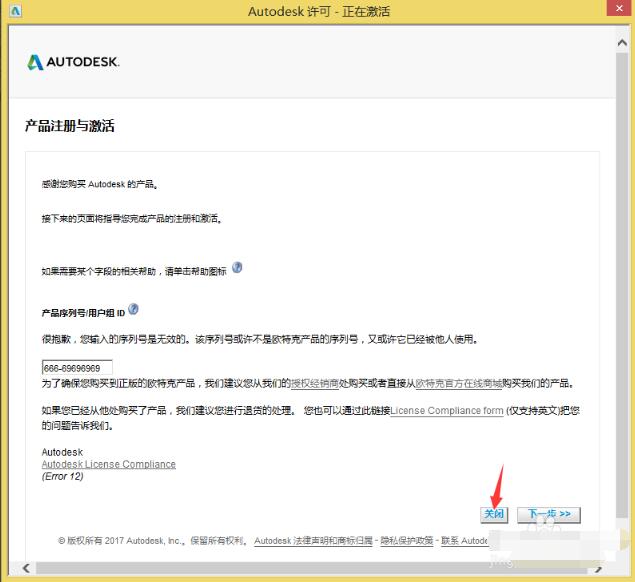Click the help icon after the field-help sentence
This screenshot has height=582, width=635.
tap(237, 268)
